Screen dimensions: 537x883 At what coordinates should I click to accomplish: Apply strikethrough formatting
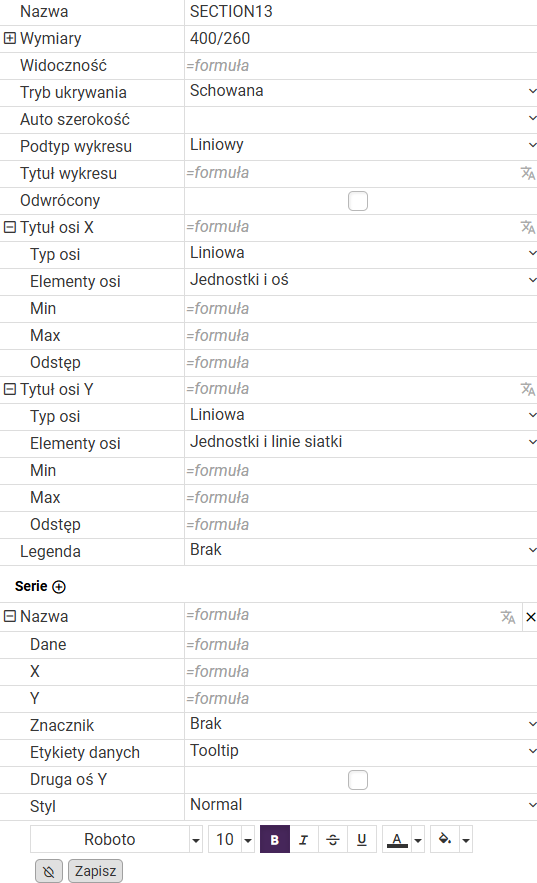[x=333, y=840]
